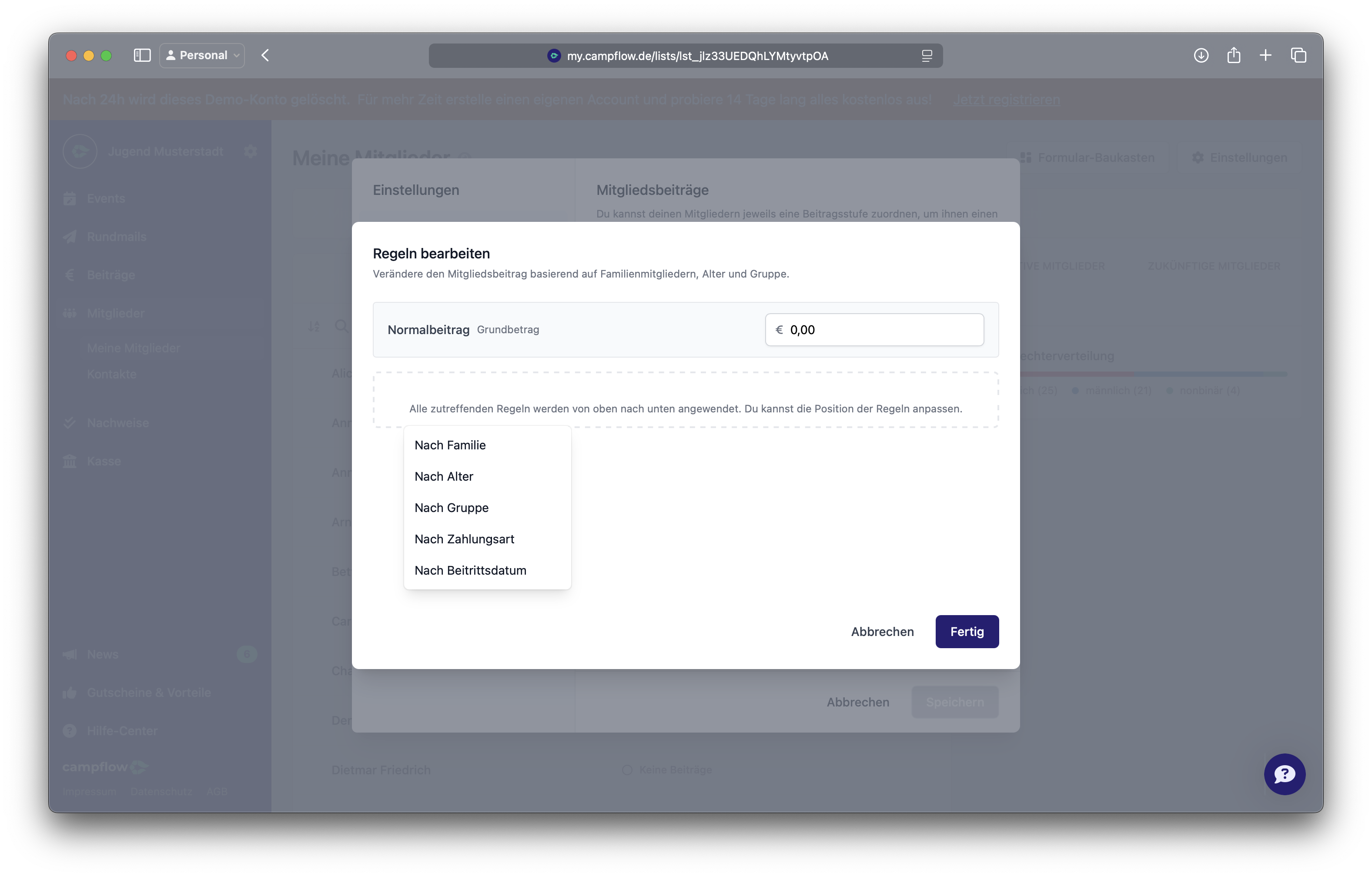
Task: Click the search icon in member list
Action: click(341, 326)
